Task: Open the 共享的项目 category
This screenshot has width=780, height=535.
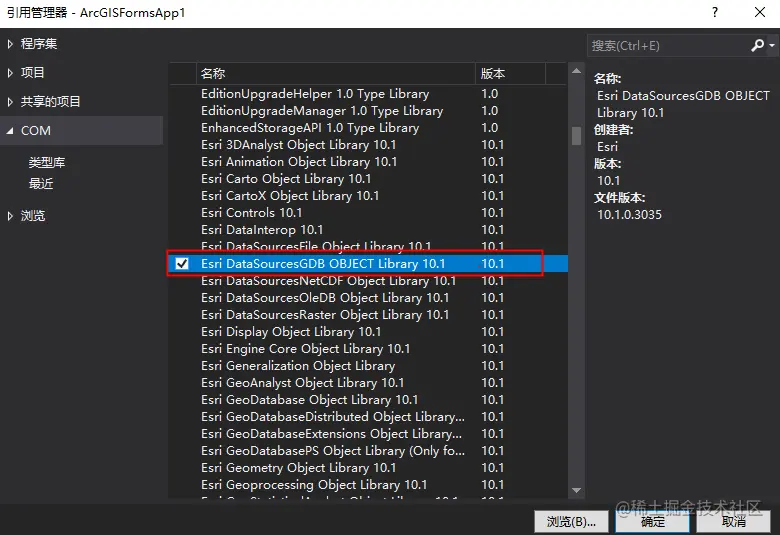Action: [50, 102]
